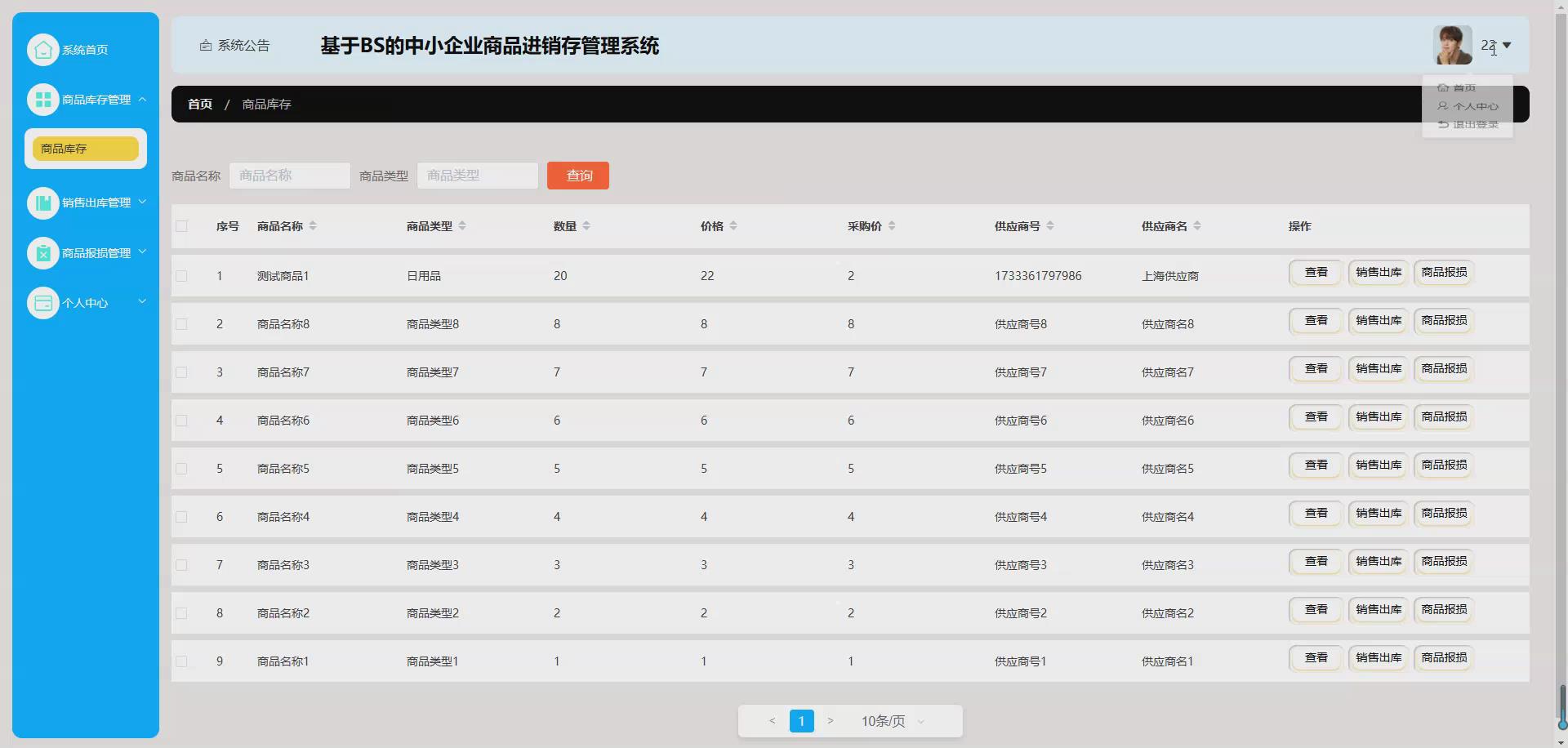
Task: Select page number 1
Action: tap(802, 721)
